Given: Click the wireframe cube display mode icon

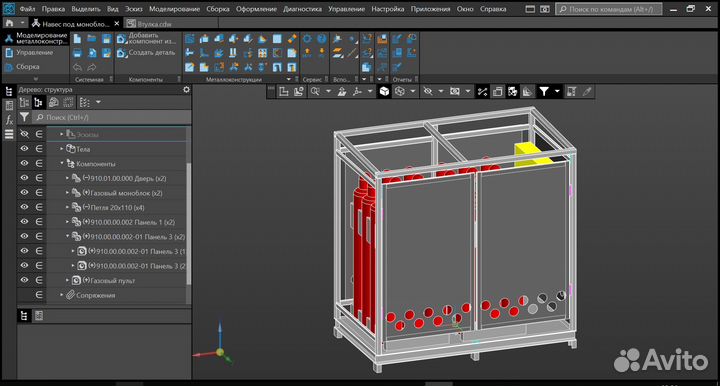Looking at the screenshot, I should (x=400, y=91).
